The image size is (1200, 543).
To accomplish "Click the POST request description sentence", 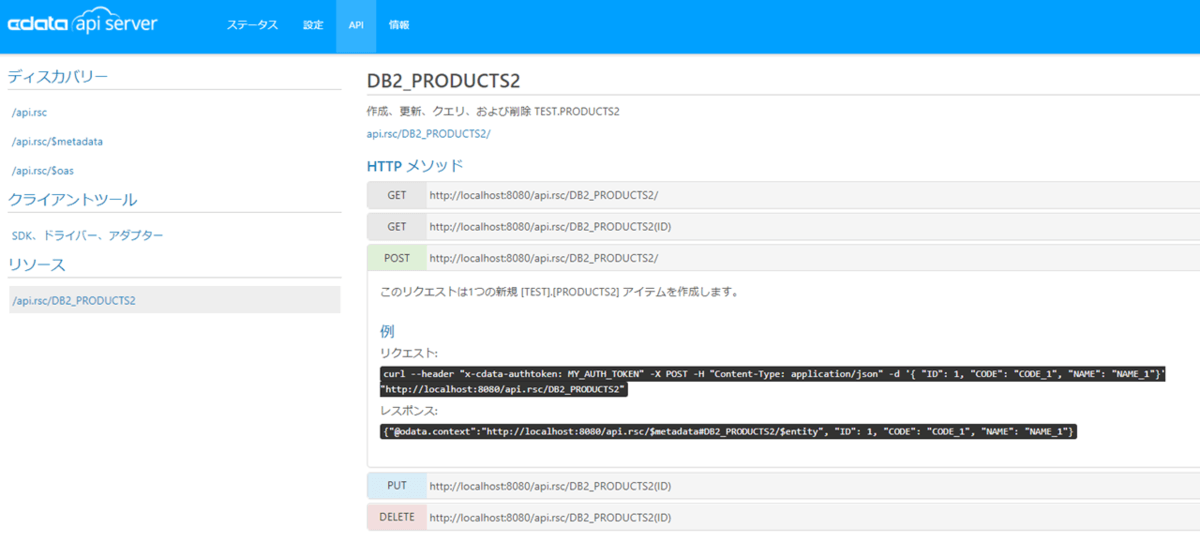I will (560, 292).
